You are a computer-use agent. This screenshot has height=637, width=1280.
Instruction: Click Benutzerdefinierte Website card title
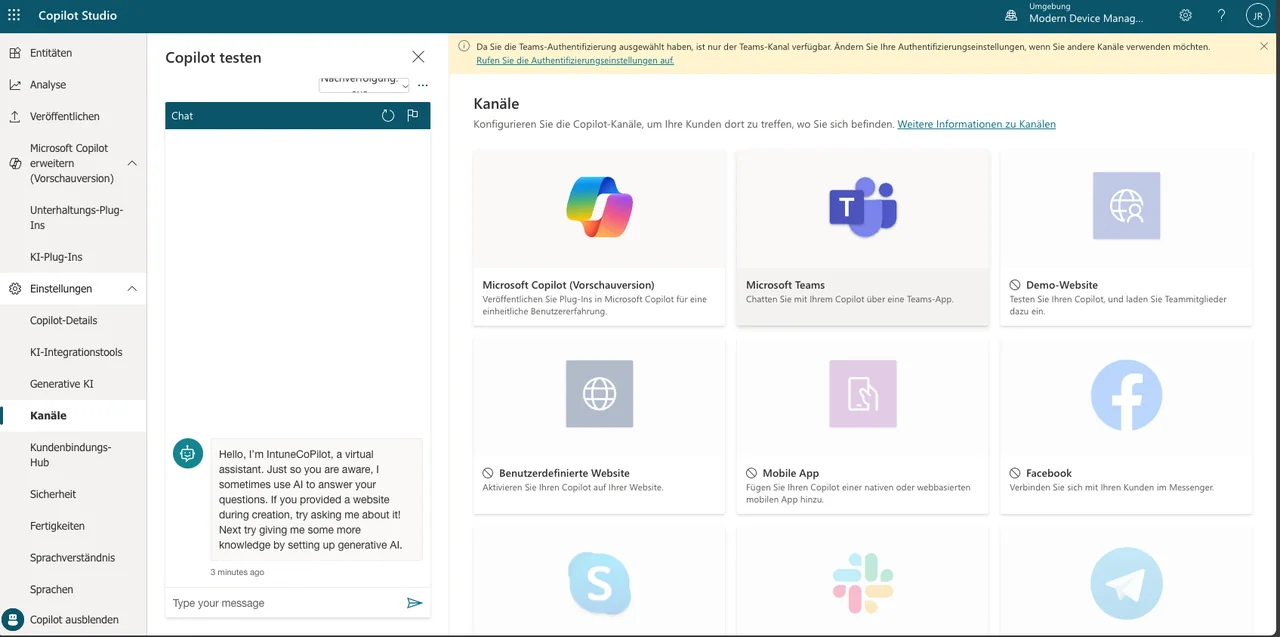564,473
